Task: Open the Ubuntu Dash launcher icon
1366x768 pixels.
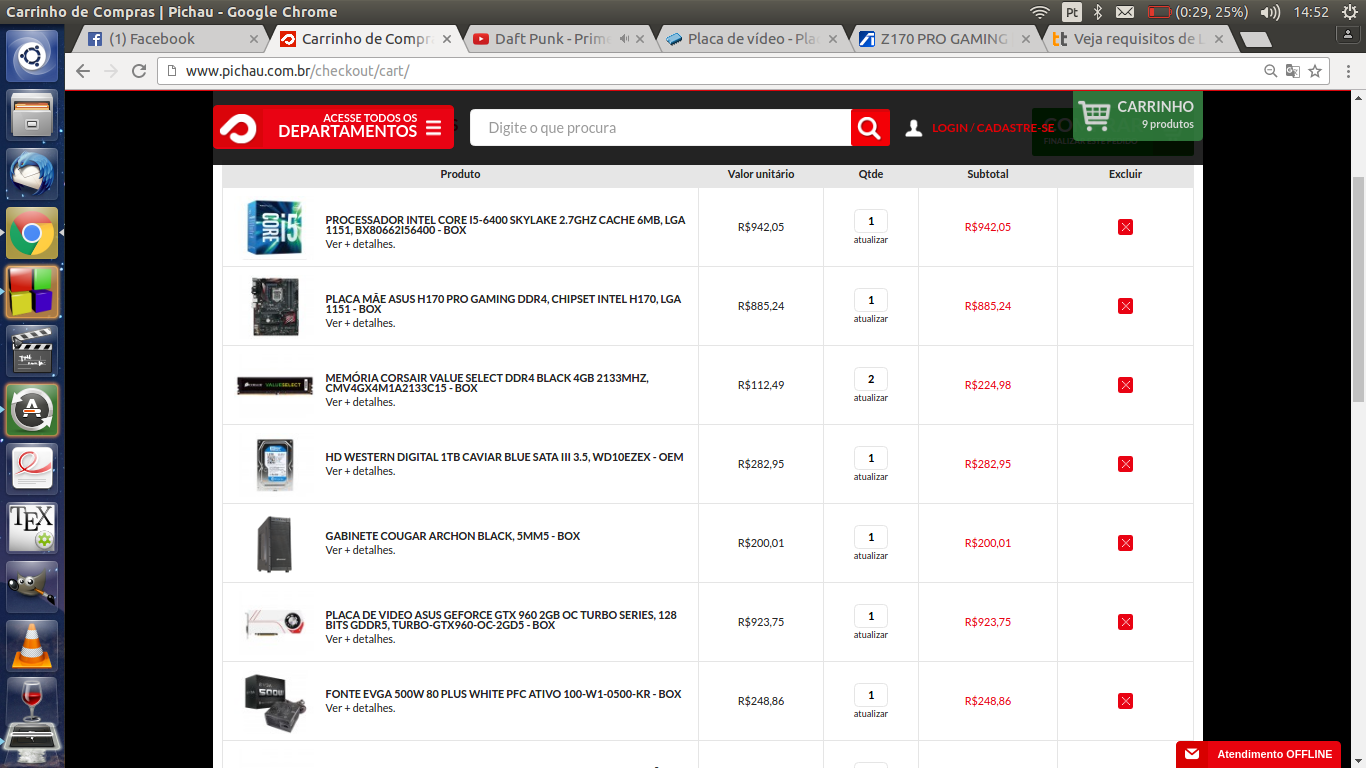Action: pos(32,56)
